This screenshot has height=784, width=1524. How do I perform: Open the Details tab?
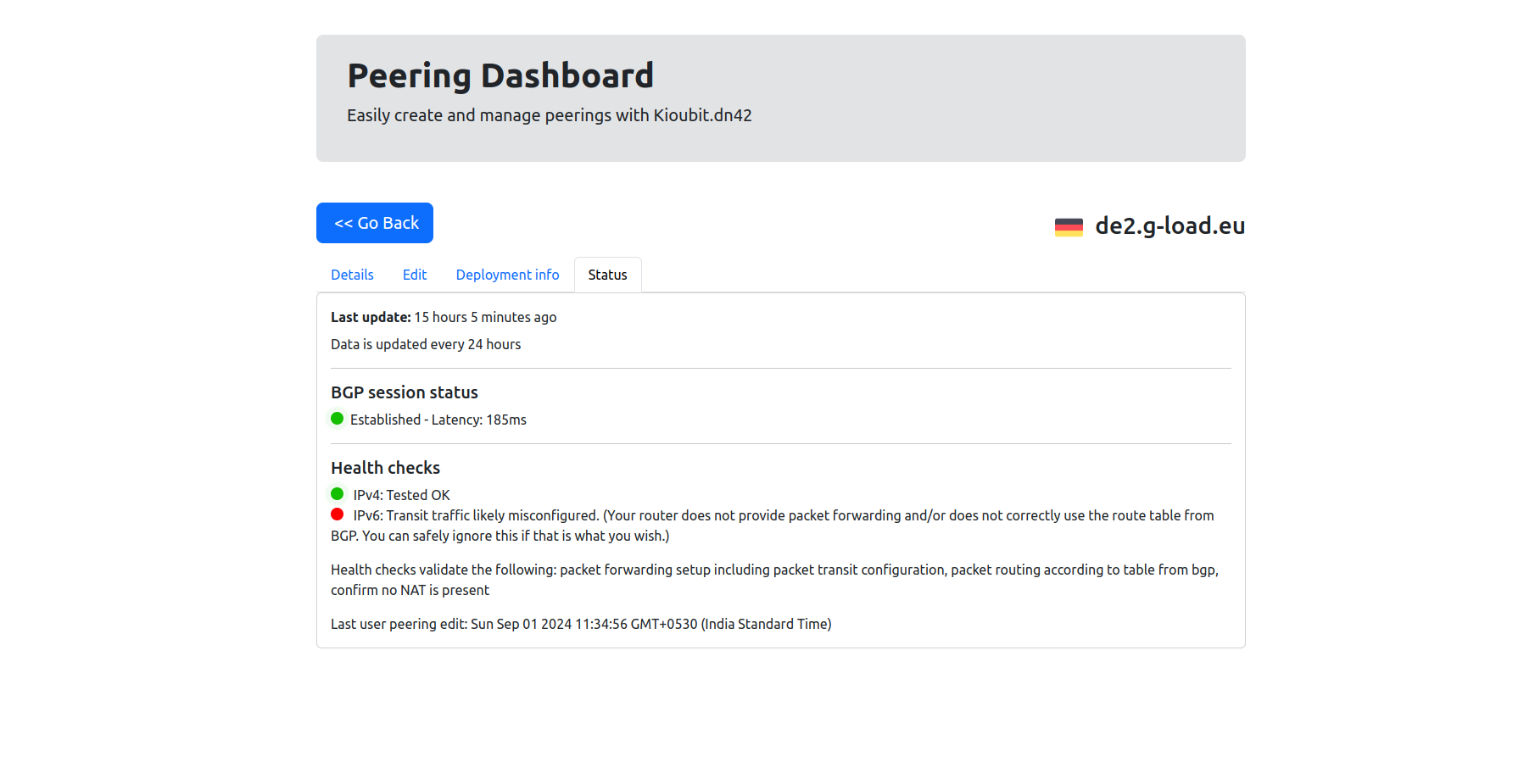(352, 275)
